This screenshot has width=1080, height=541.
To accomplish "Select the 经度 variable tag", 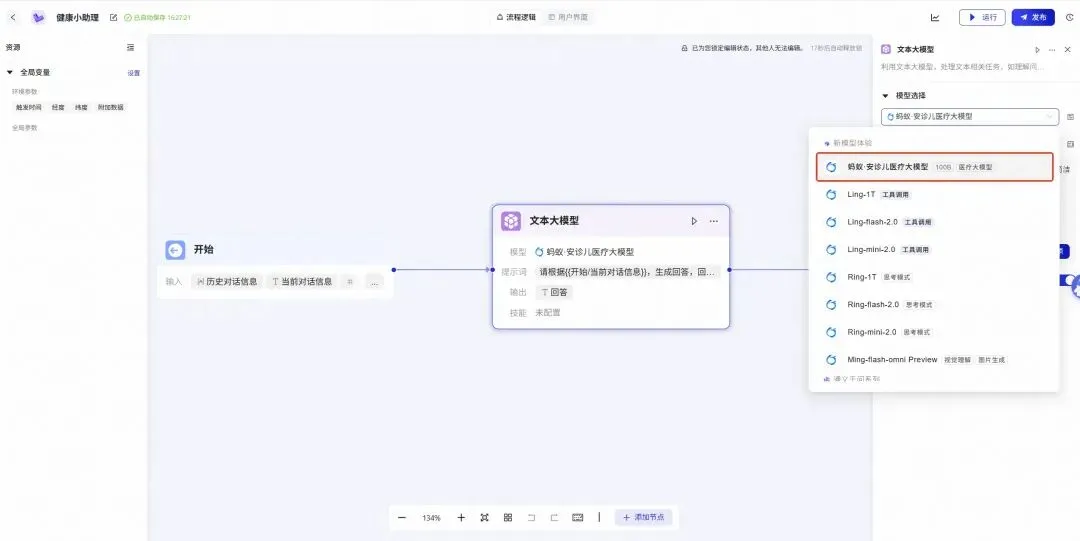I will [58, 108].
